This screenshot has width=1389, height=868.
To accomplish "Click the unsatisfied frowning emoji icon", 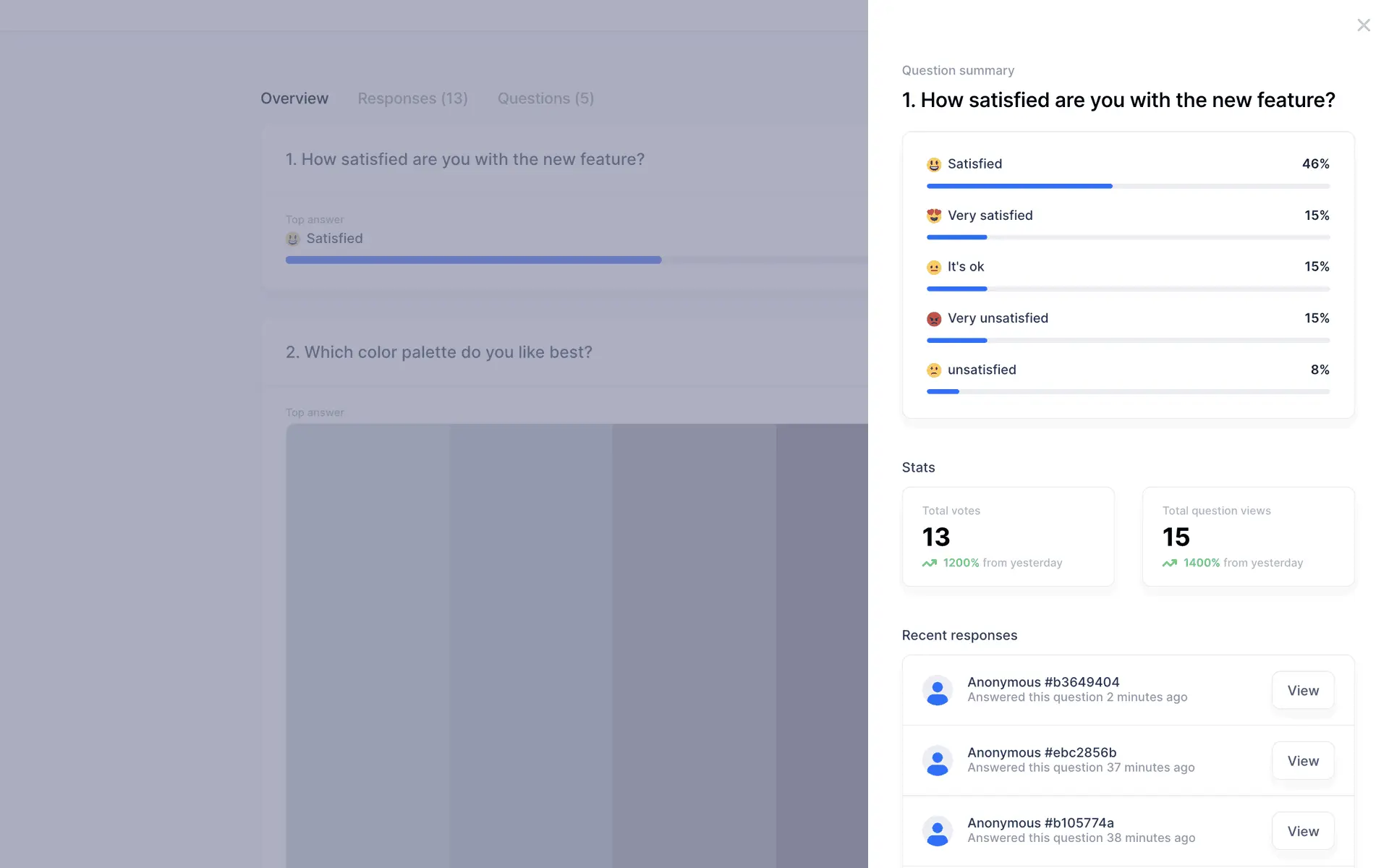I will pos(934,370).
